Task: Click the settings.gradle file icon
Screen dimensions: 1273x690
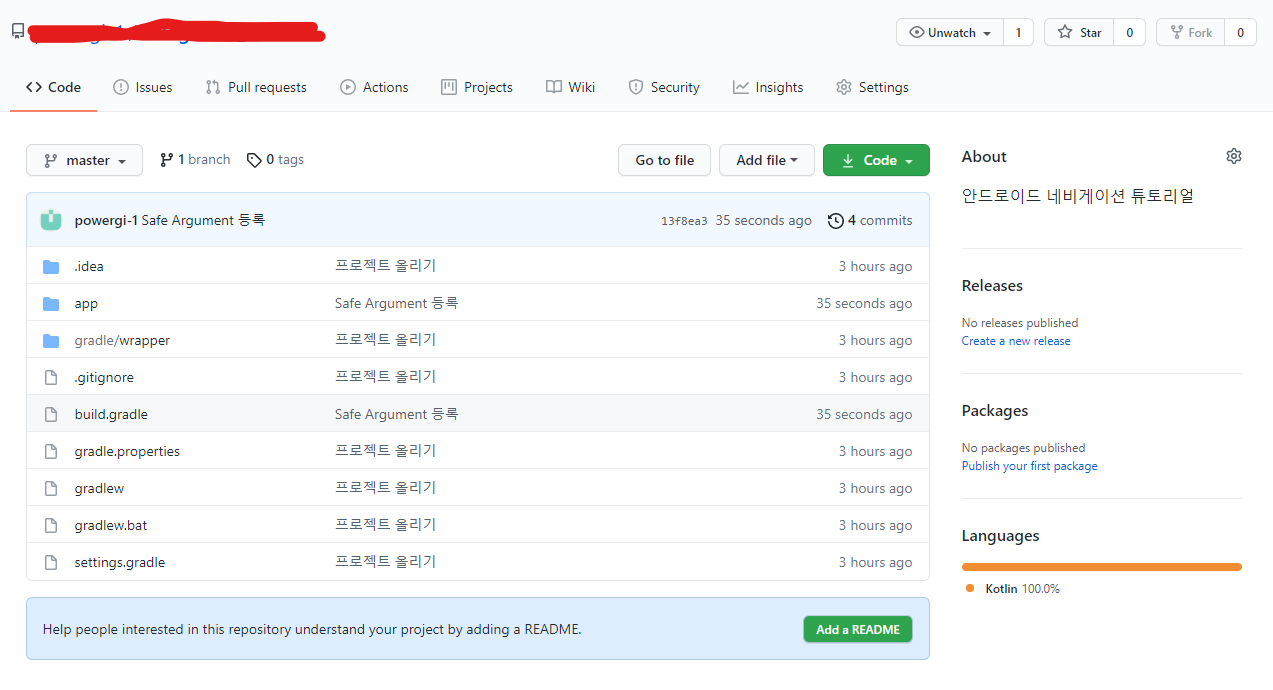Action: tap(51, 562)
